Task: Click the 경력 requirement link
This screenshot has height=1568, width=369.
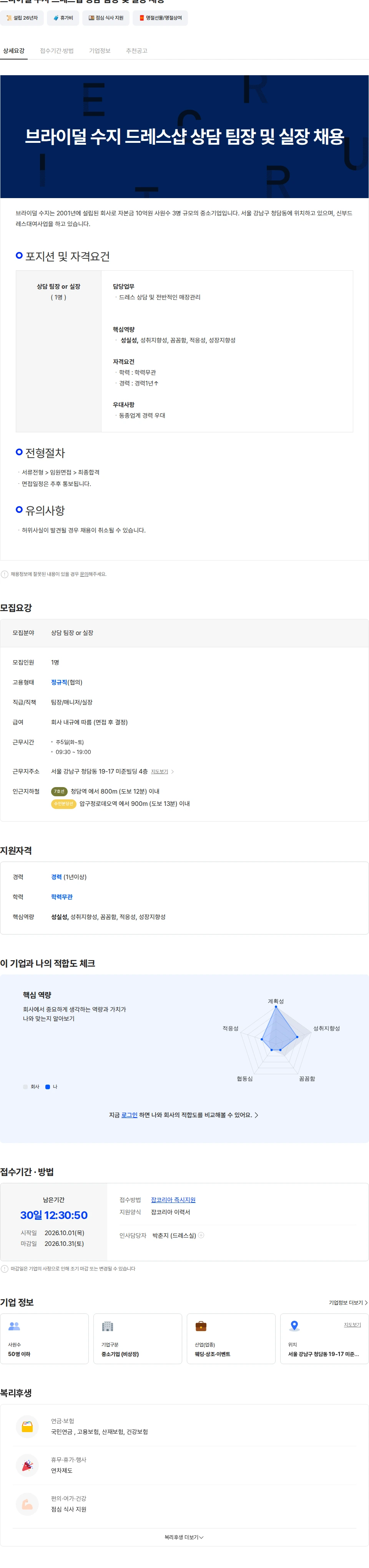Action: click(x=57, y=877)
